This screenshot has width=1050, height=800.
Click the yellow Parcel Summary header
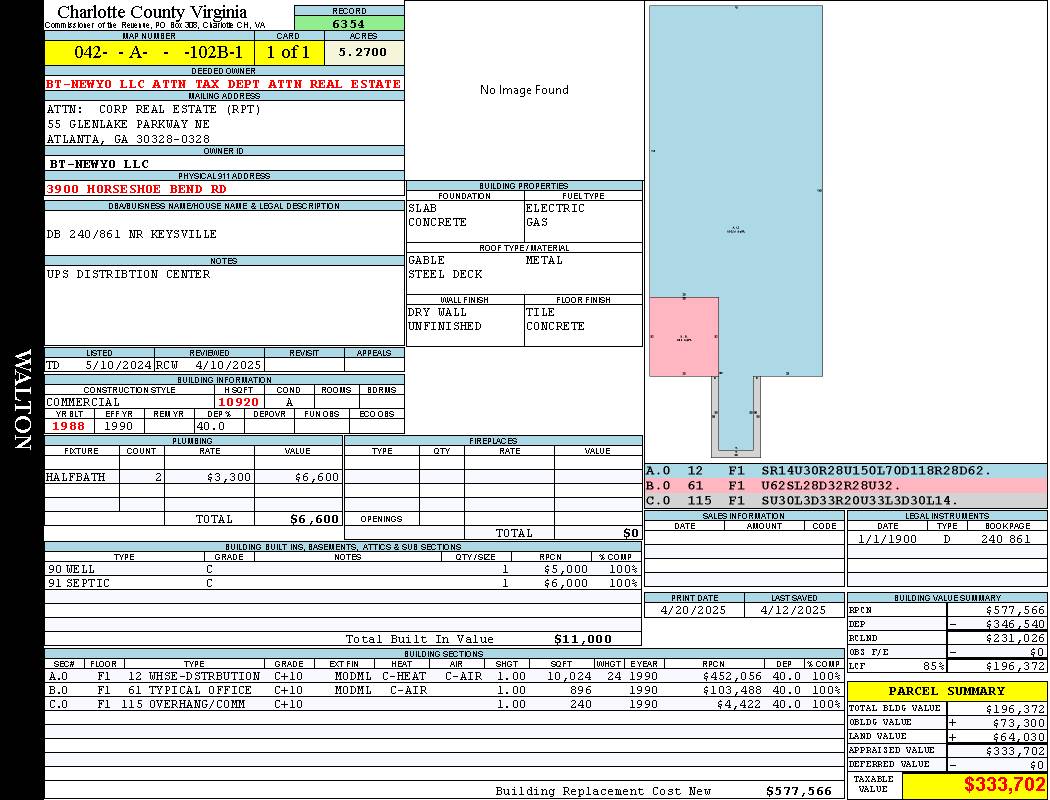(947, 691)
